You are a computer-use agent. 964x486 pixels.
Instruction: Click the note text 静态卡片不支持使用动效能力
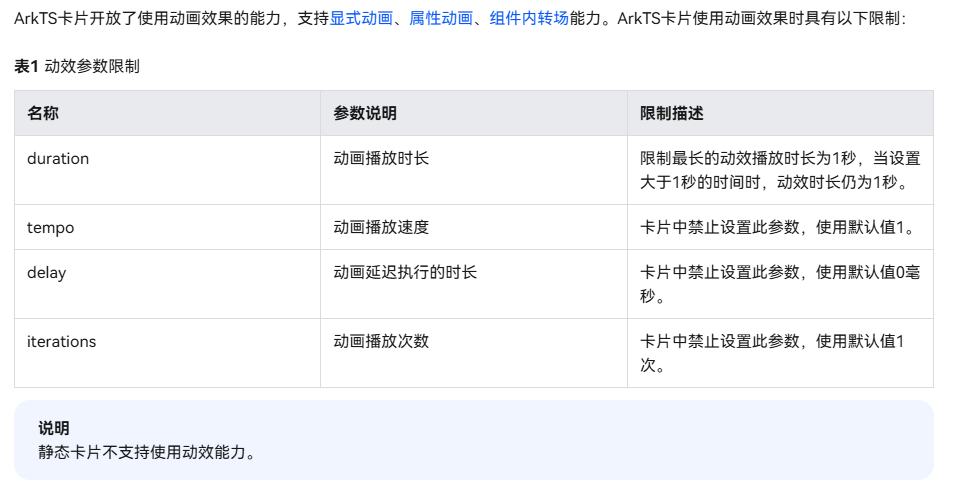click(148, 452)
